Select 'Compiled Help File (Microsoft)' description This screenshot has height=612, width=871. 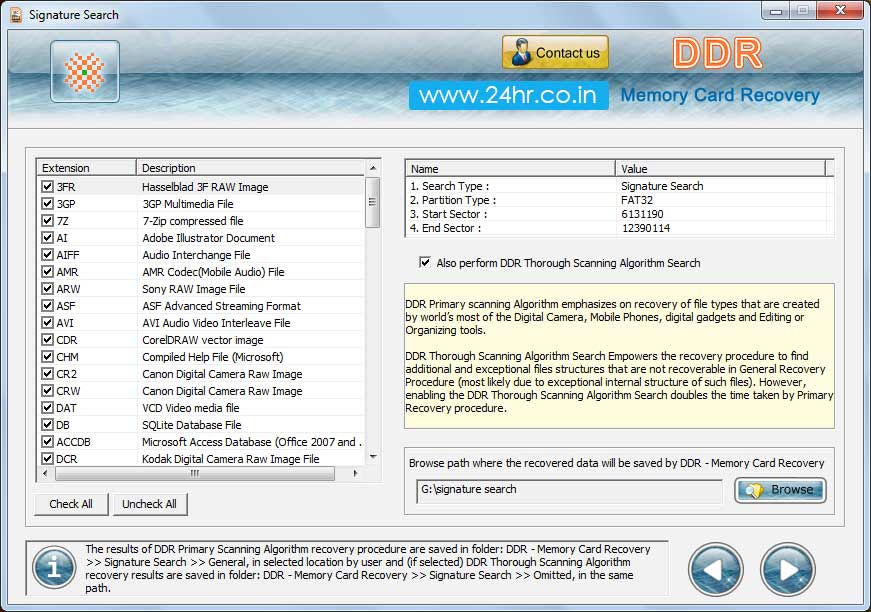213,357
